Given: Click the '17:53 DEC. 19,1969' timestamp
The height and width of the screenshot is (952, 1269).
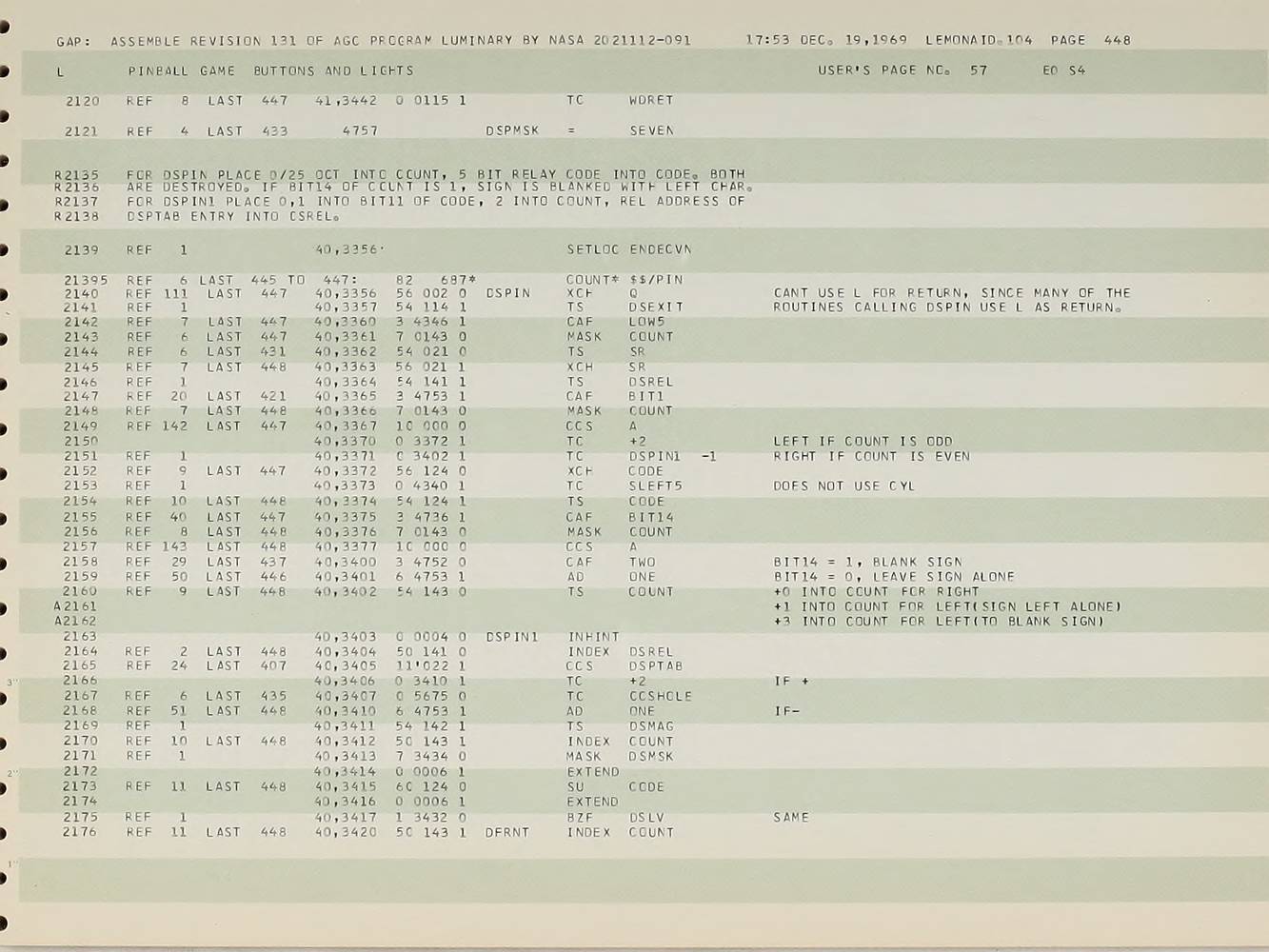Looking at the screenshot, I should (x=826, y=40).
